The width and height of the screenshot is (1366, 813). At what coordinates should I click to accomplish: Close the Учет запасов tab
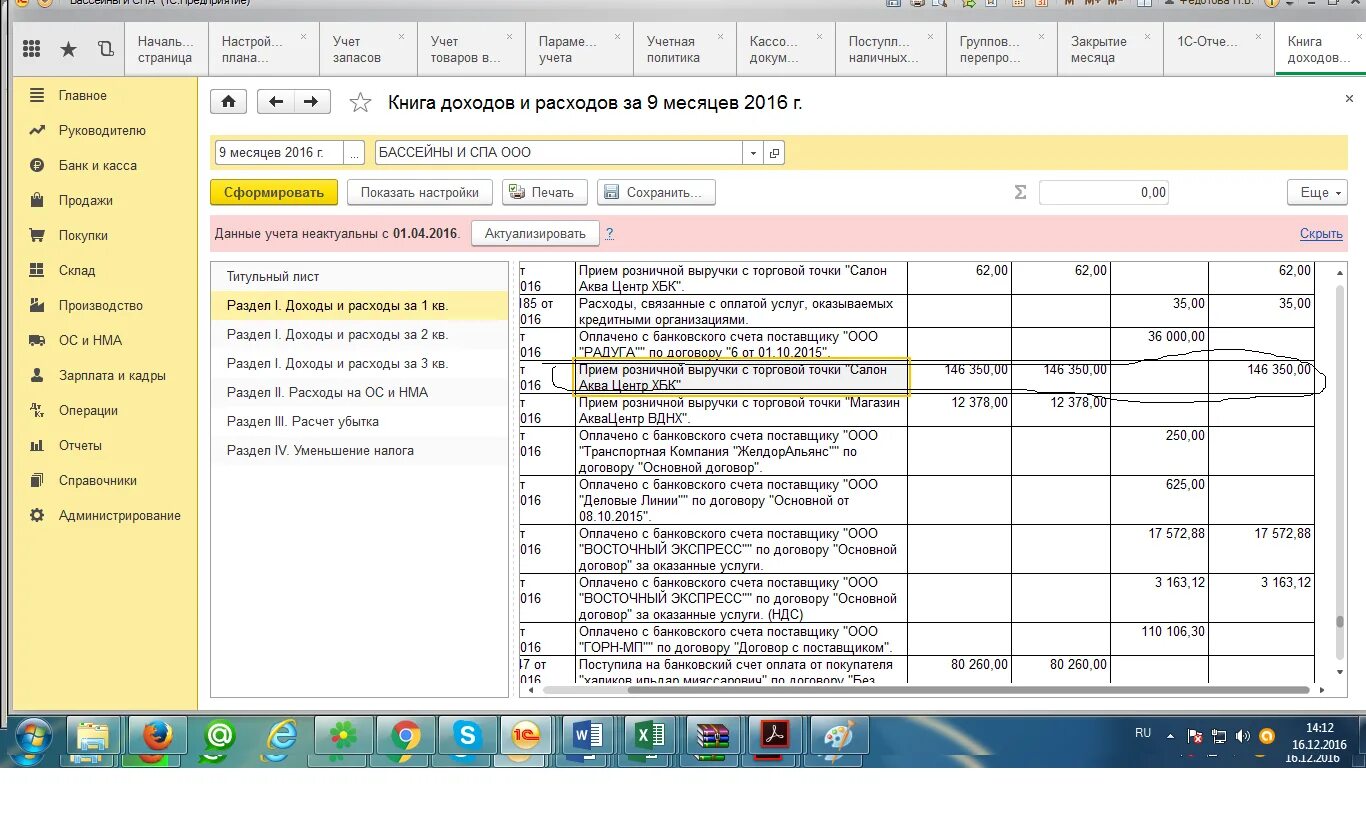(402, 37)
